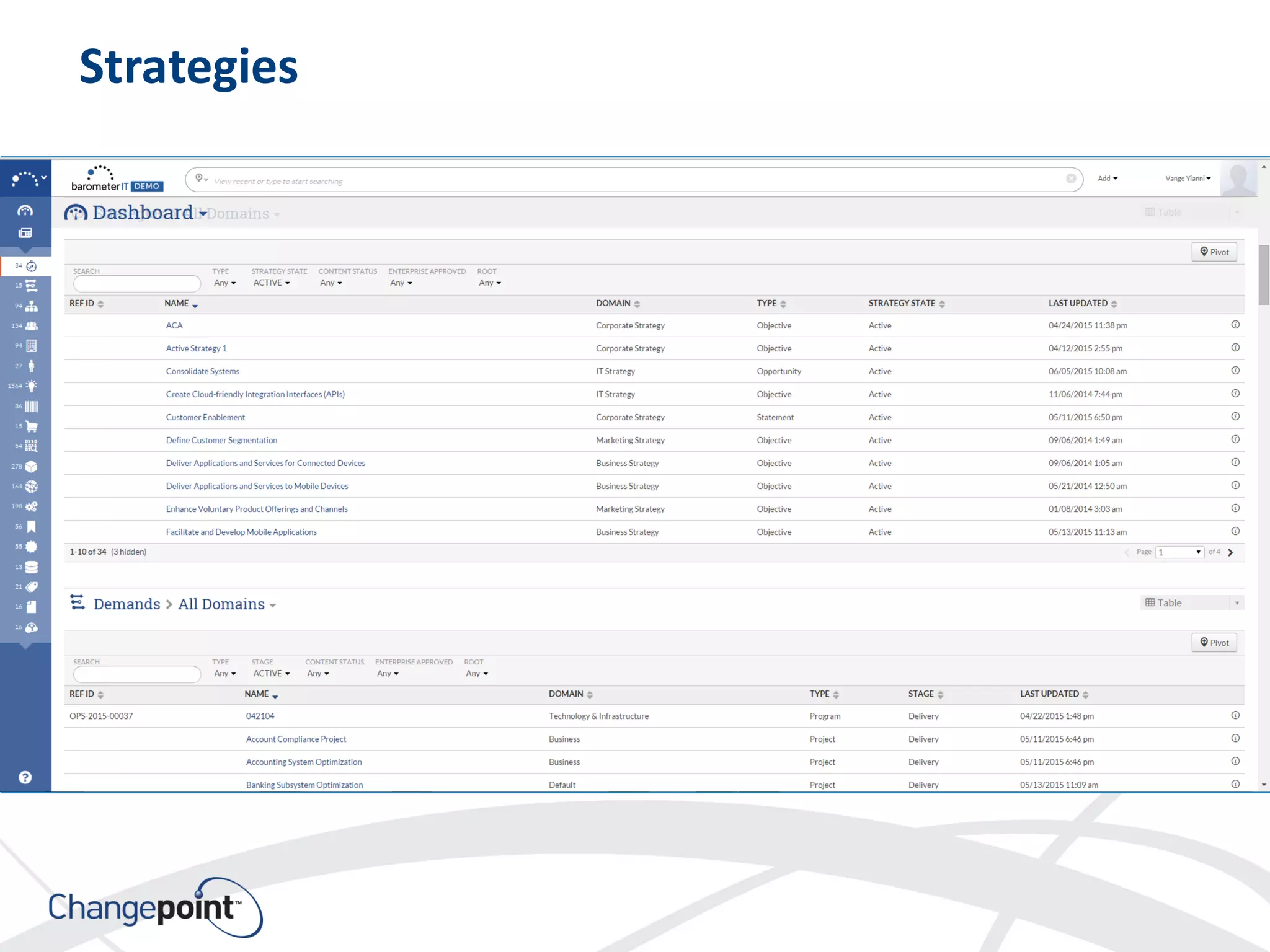Open the Add dropdown menu
The height and width of the screenshot is (952, 1270).
[1107, 178]
